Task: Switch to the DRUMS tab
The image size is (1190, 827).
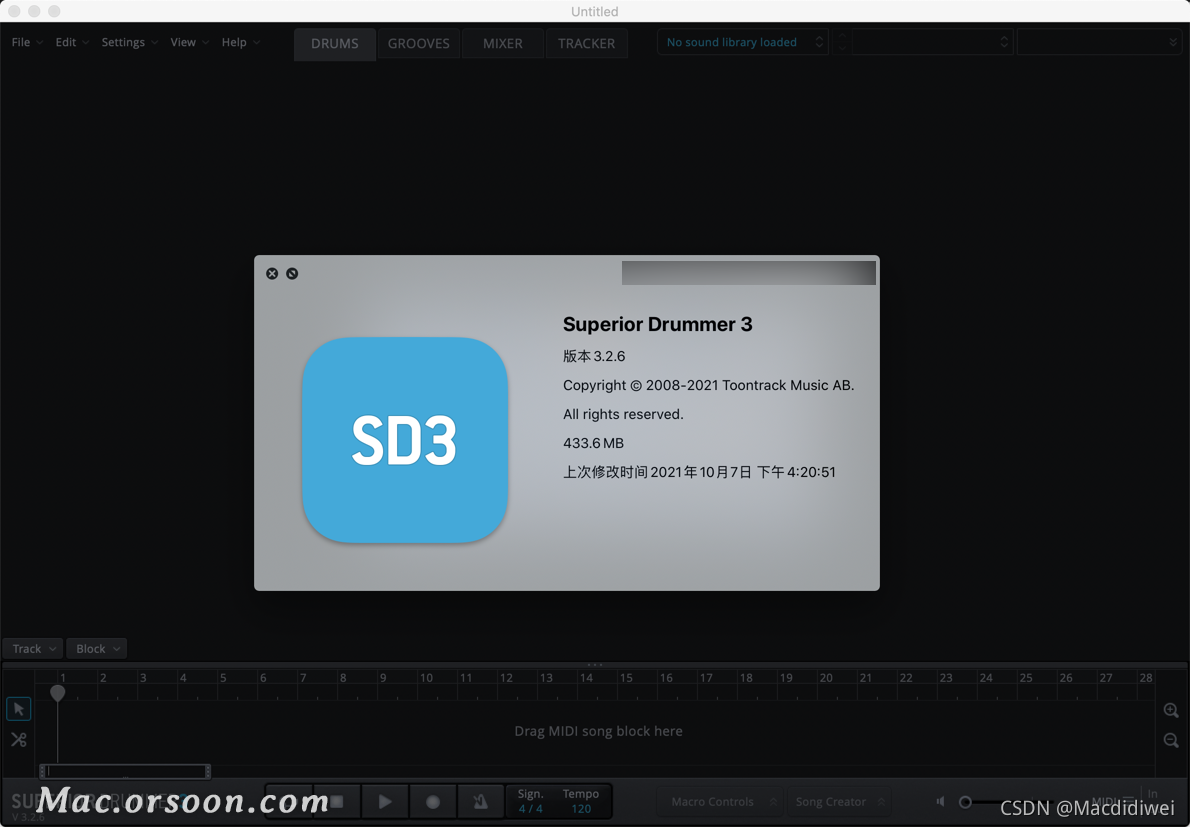Action: pos(335,43)
